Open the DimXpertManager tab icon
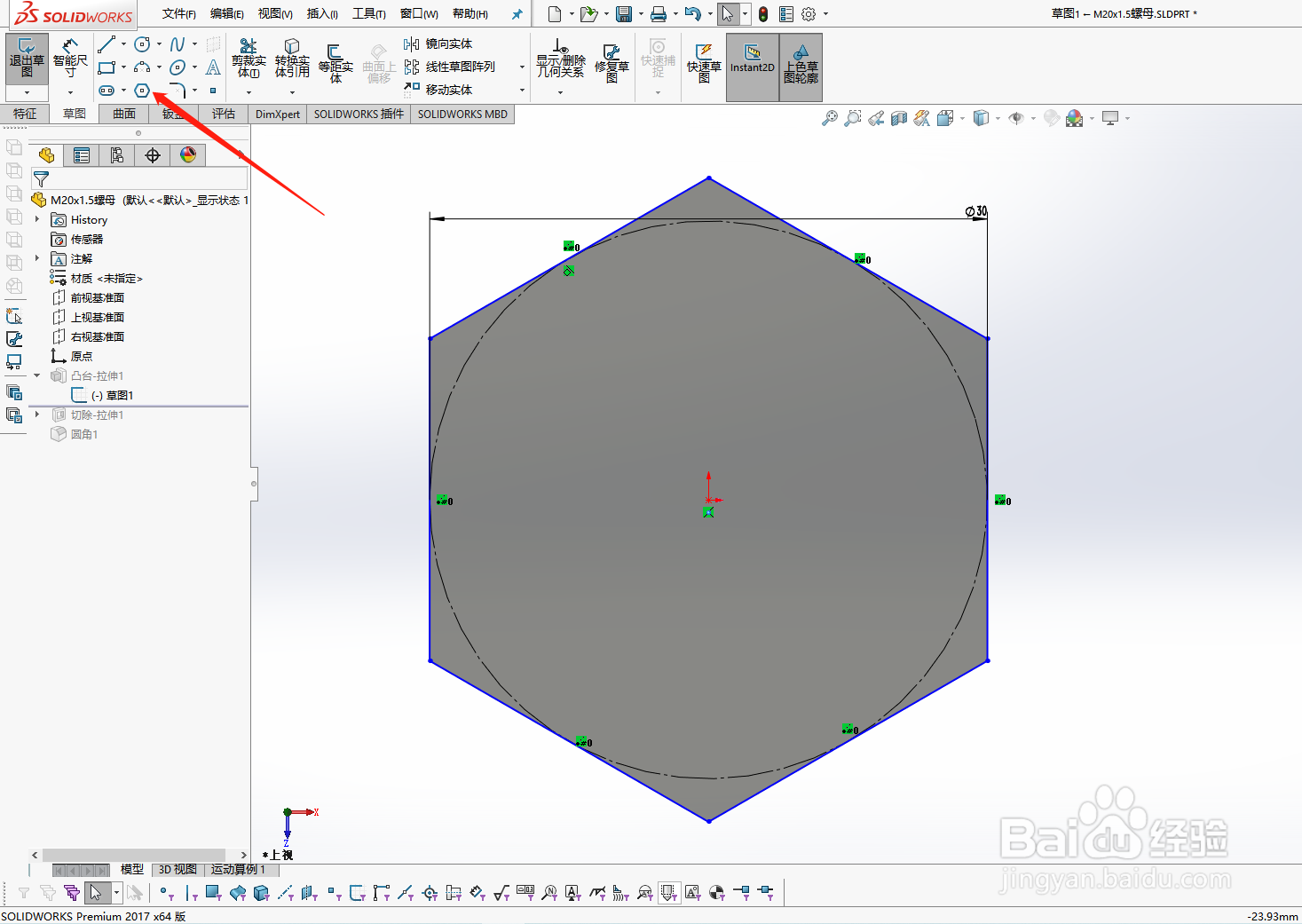The width and height of the screenshot is (1302, 924). [x=153, y=155]
